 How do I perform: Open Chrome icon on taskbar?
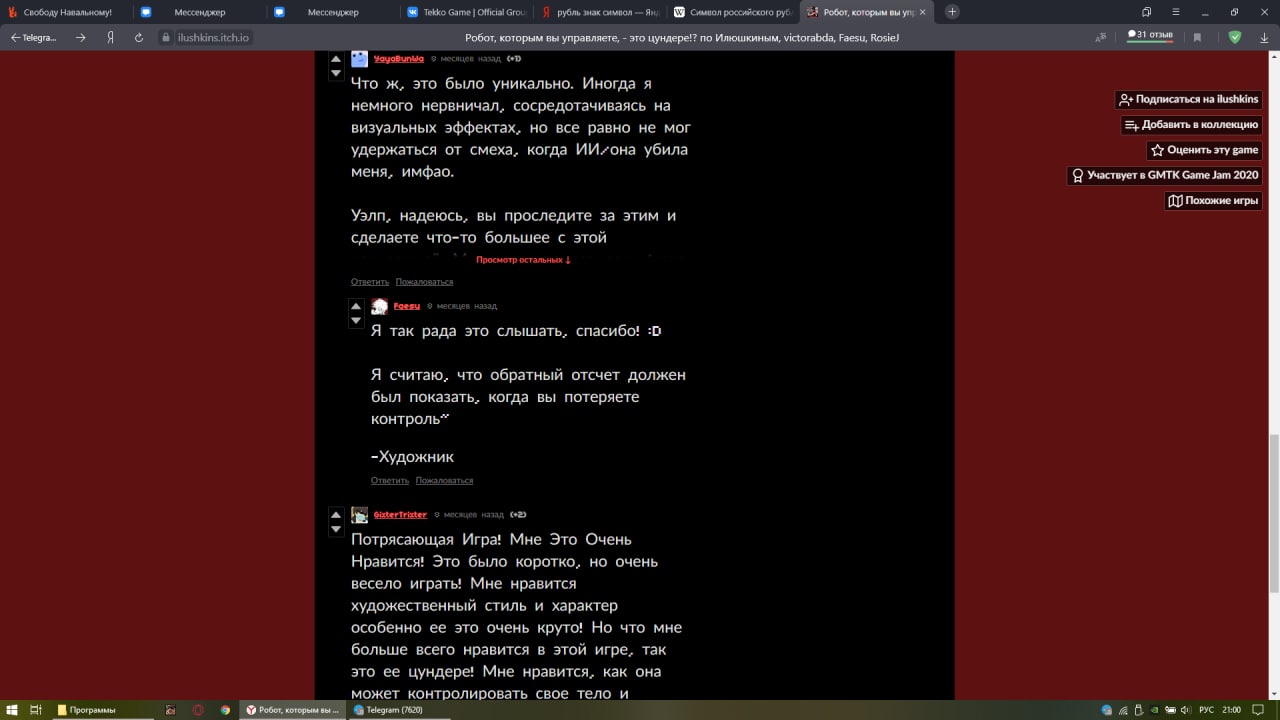[225, 710]
